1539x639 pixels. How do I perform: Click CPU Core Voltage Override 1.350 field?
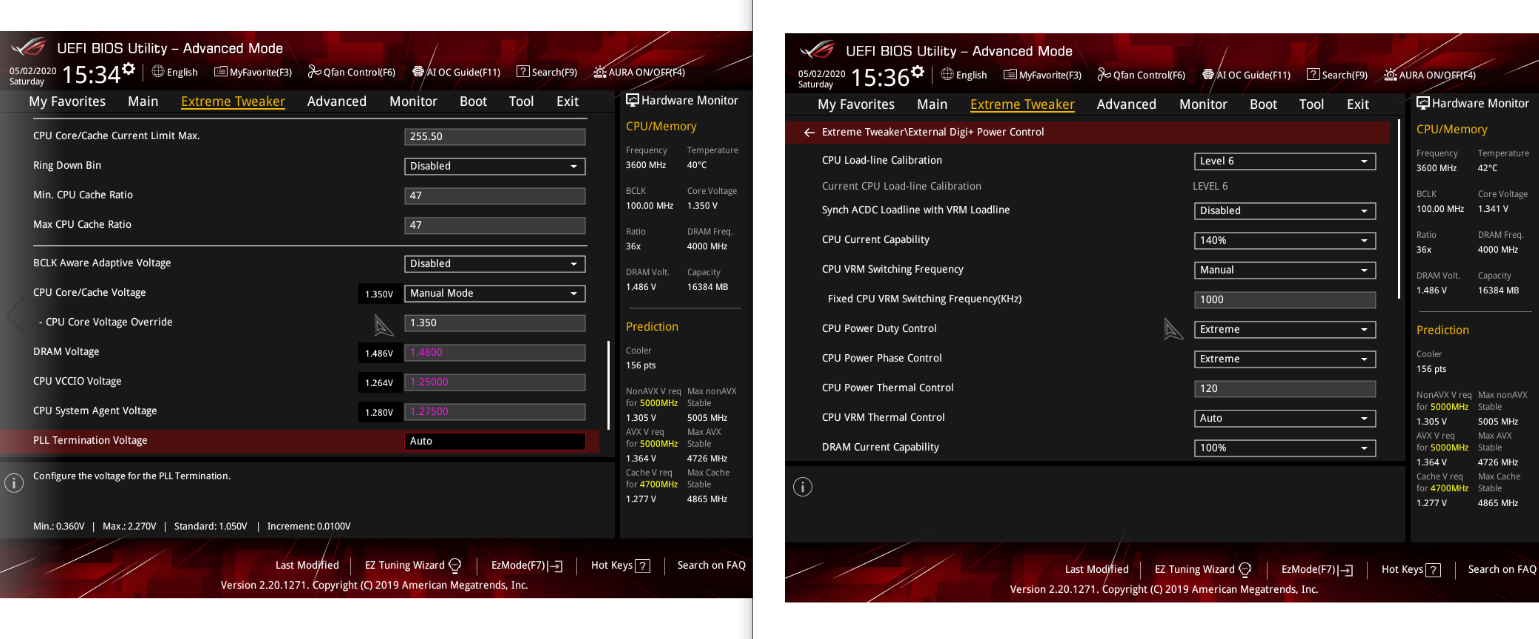pos(495,323)
